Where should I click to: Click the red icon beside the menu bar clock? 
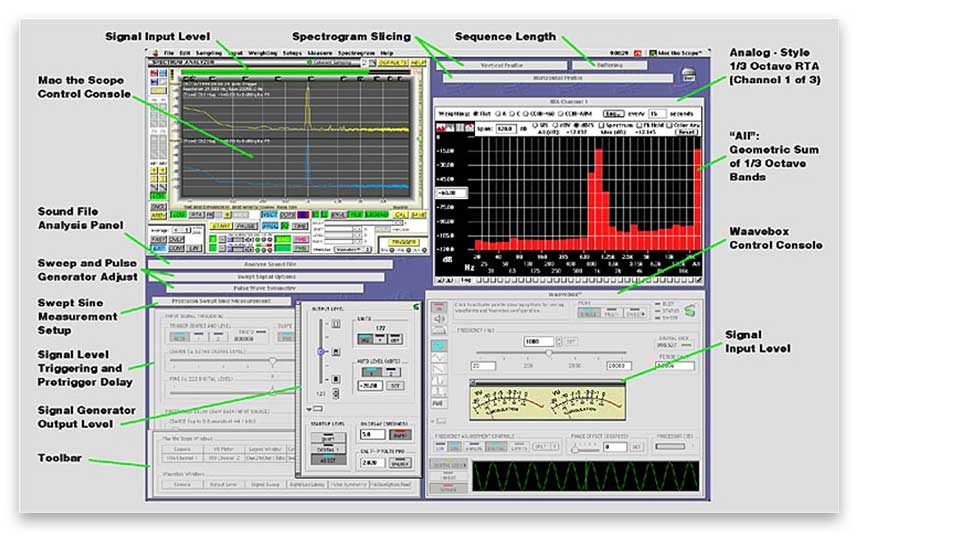(637, 53)
